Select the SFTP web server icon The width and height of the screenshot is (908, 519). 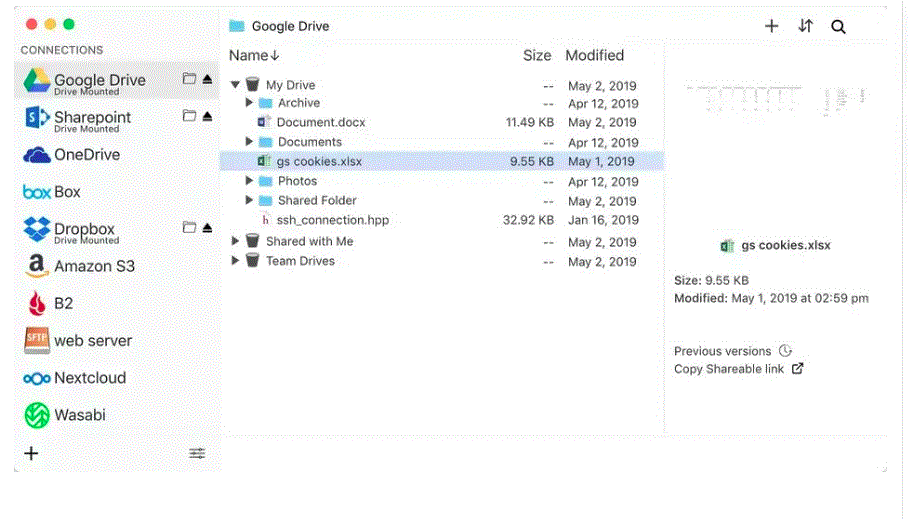coord(36,341)
